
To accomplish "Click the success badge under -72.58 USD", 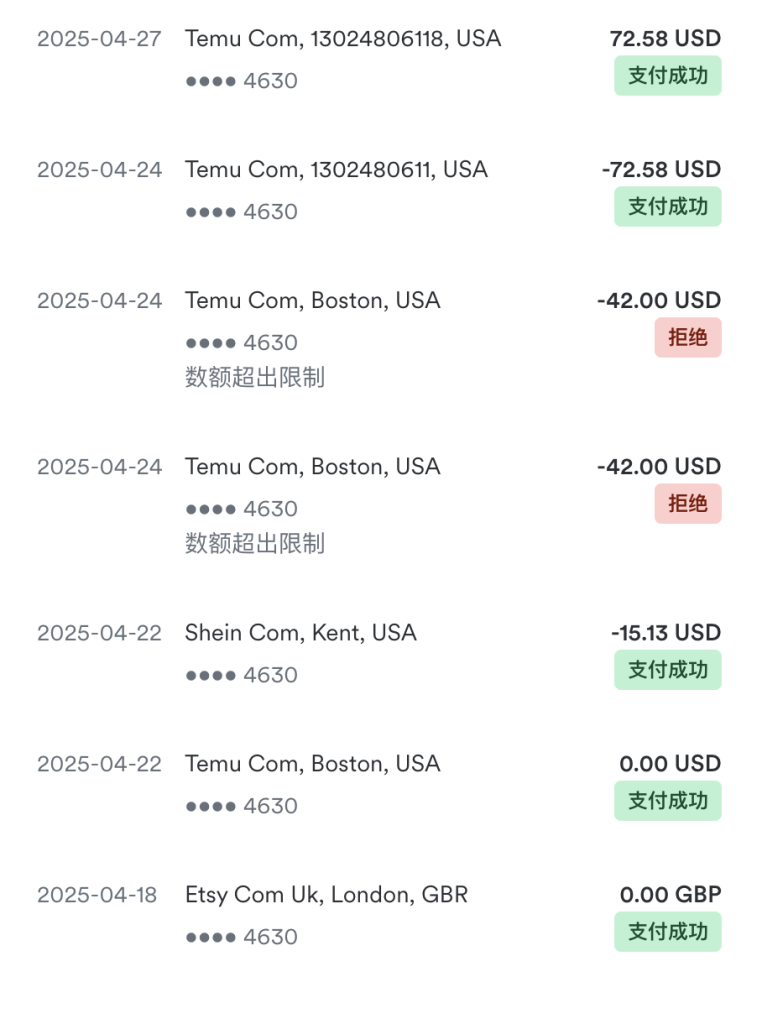I will tap(667, 206).
